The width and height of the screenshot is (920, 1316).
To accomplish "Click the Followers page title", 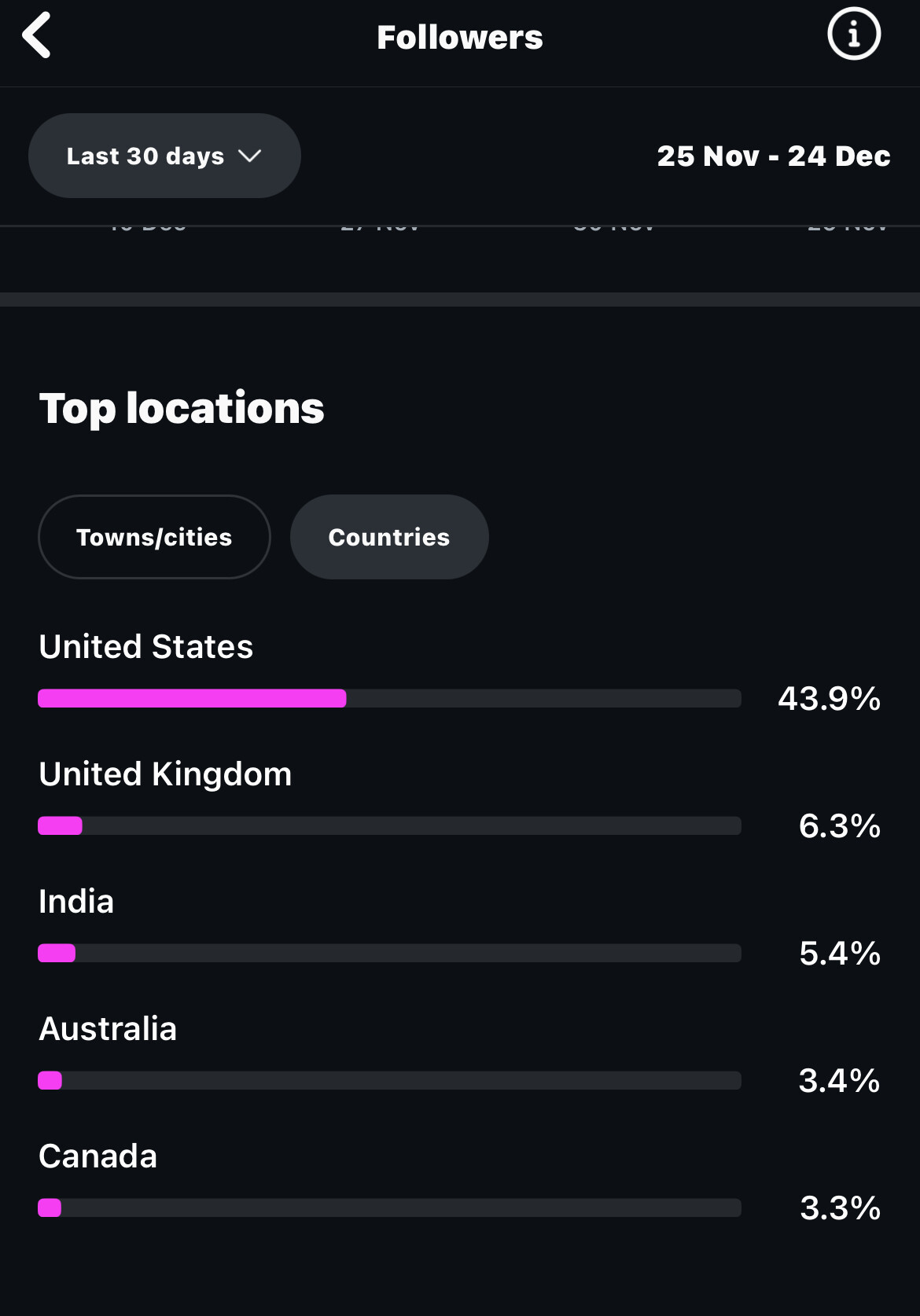I will pyautogui.click(x=460, y=37).
